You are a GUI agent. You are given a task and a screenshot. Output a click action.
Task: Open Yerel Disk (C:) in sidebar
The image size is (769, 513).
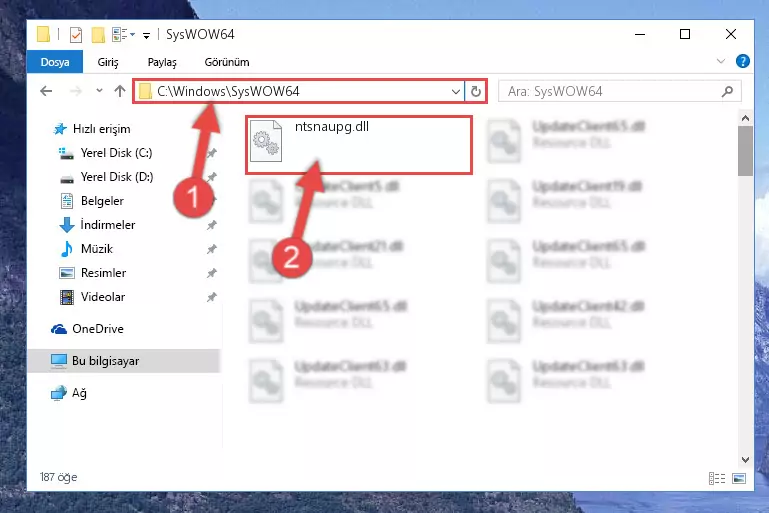(x=105, y=153)
